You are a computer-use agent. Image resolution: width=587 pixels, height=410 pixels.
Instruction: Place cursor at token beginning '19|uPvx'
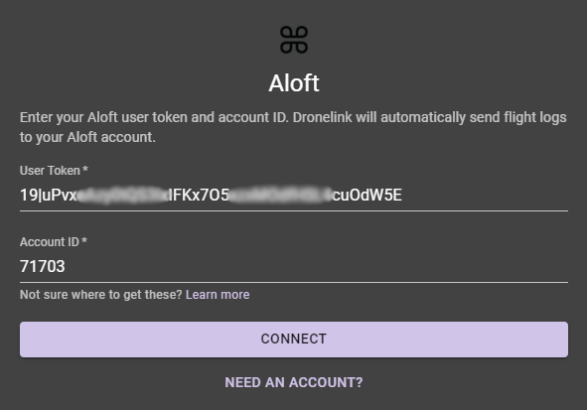pos(49,195)
